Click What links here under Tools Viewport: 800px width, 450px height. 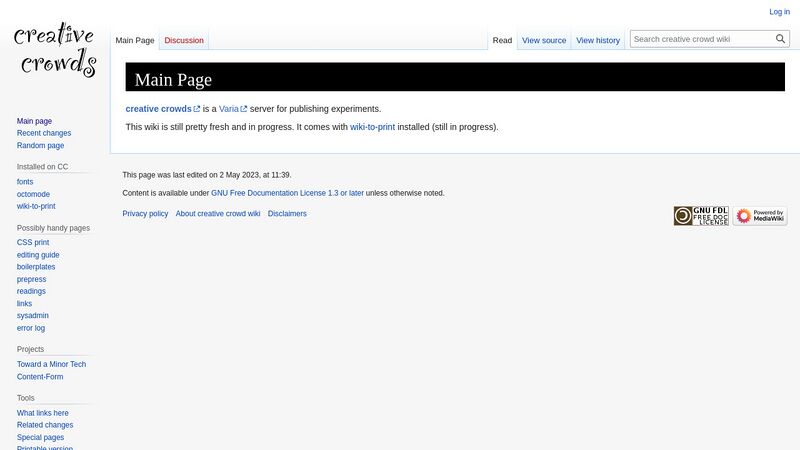(43, 413)
